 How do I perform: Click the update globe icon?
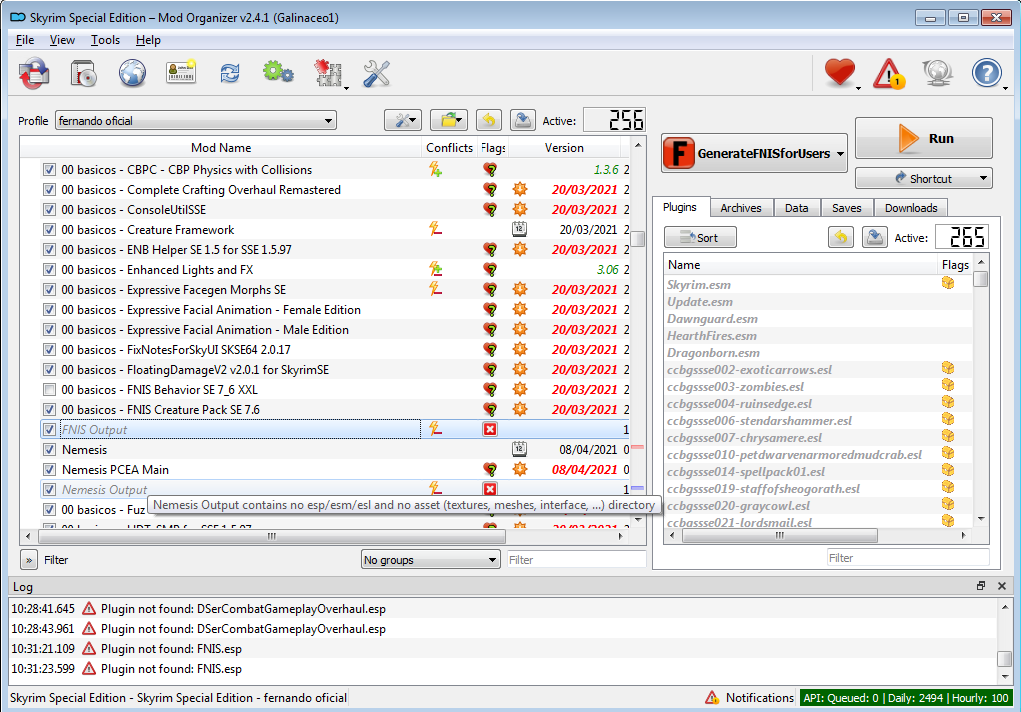click(x=938, y=73)
